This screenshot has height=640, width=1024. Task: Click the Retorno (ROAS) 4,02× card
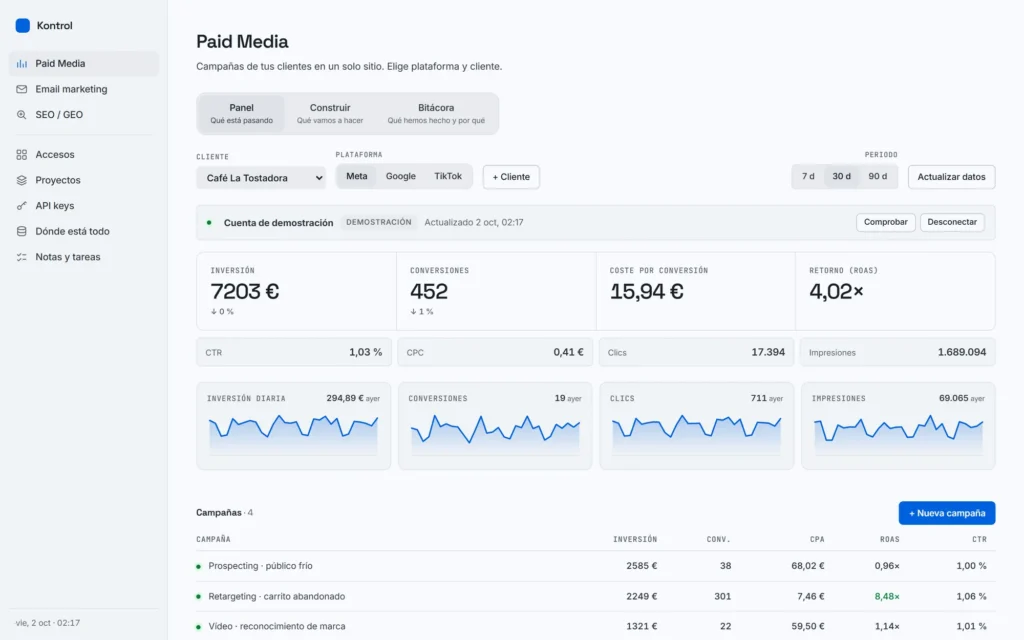click(895, 291)
